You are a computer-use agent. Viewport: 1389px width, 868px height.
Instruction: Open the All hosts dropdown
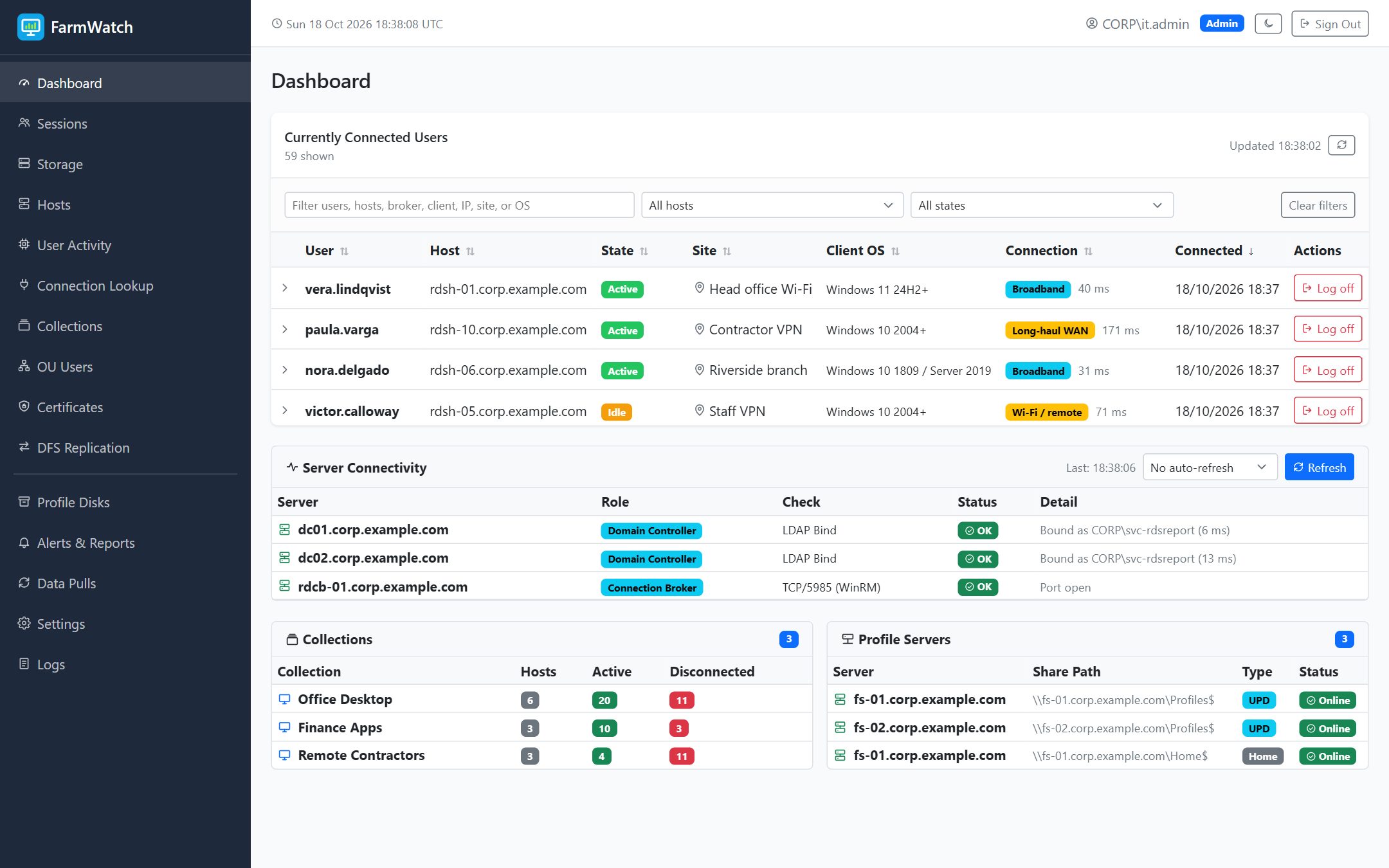(772, 205)
